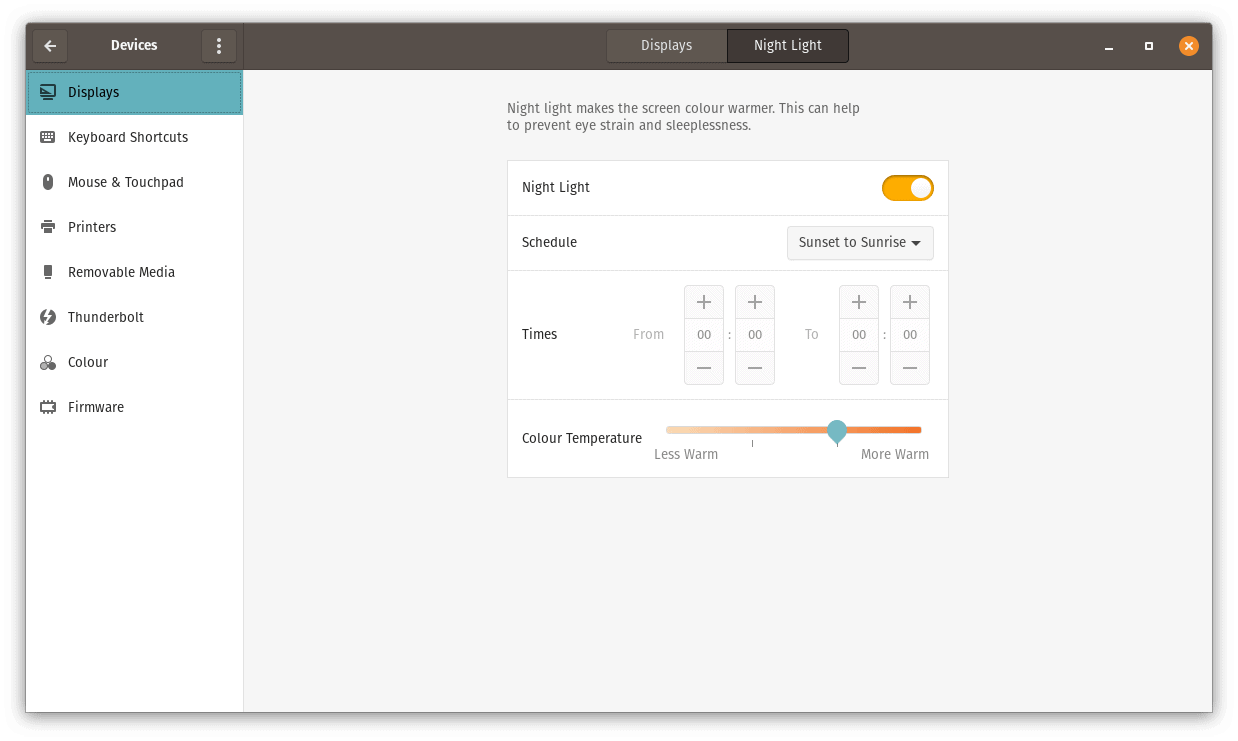
Task: Click the Colour circles icon
Action: tap(47, 362)
